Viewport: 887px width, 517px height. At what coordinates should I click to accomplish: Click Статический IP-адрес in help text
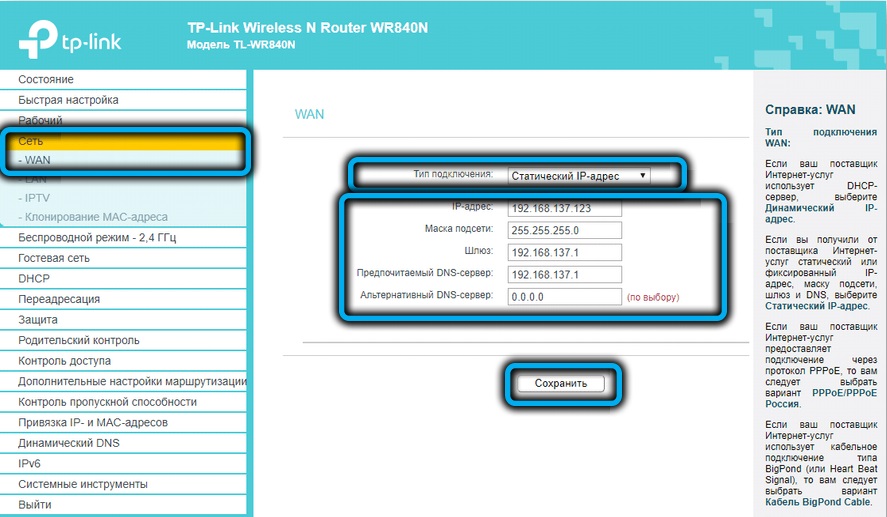click(816, 306)
